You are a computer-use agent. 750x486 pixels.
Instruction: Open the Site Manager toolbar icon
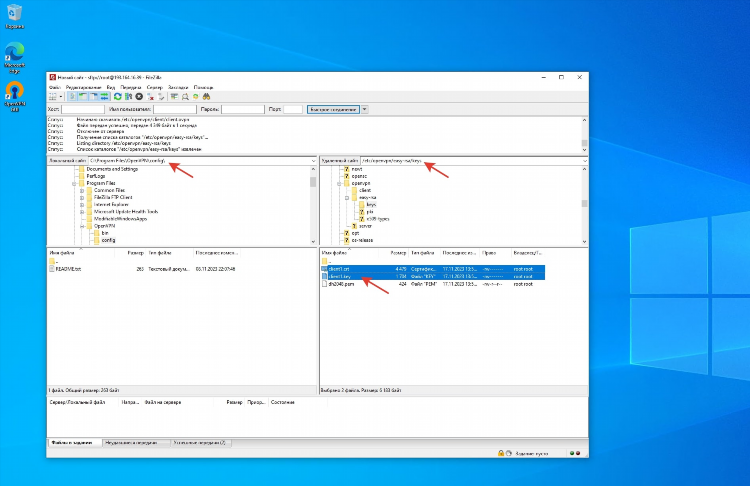click(x=53, y=97)
